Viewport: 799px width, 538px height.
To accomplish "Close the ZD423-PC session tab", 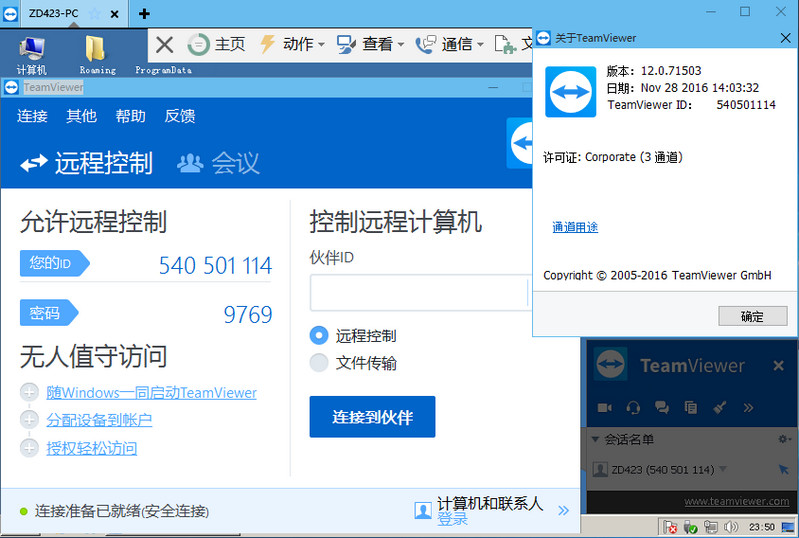I will pyautogui.click(x=115, y=14).
